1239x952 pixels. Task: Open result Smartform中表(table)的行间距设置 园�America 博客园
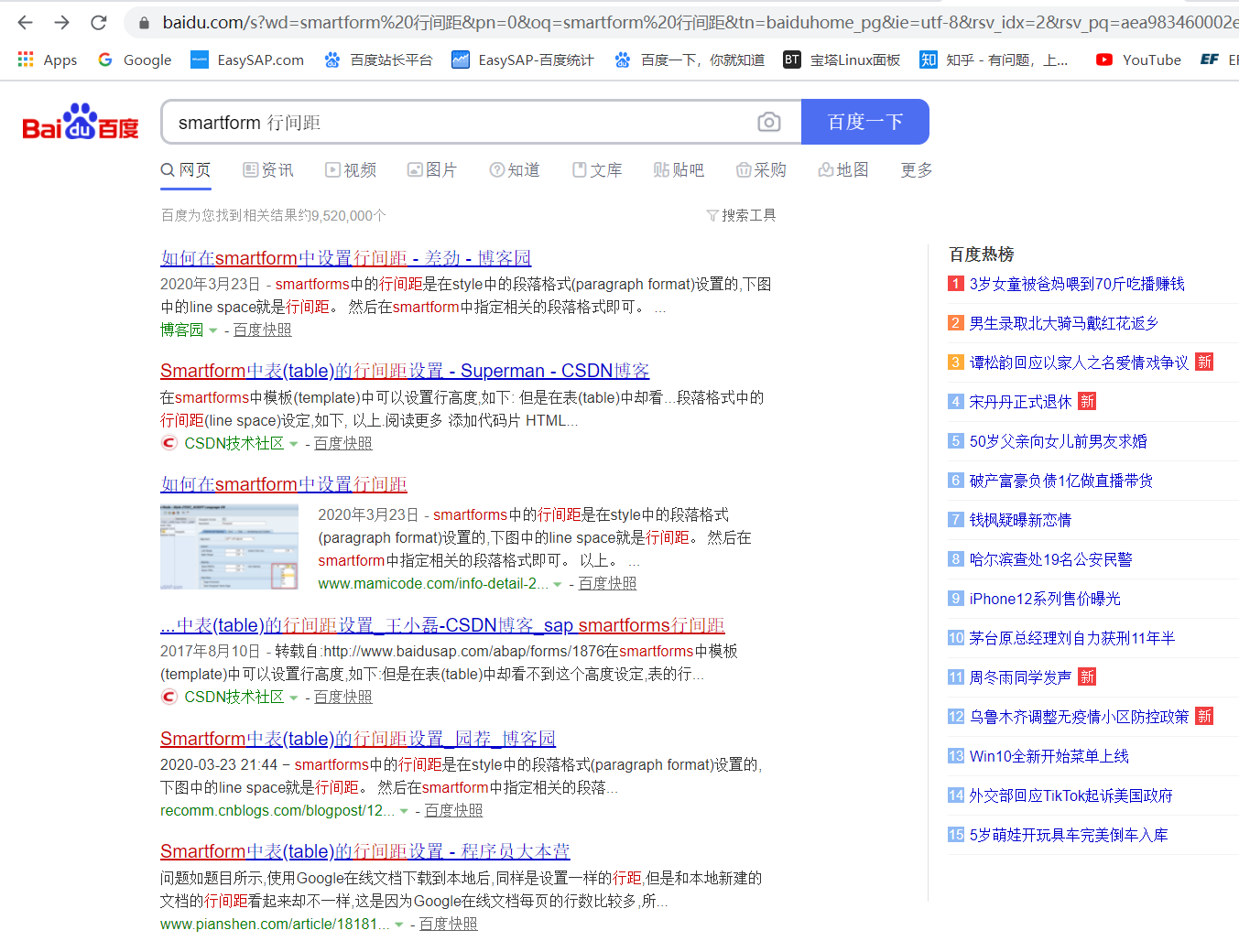click(x=358, y=739)
